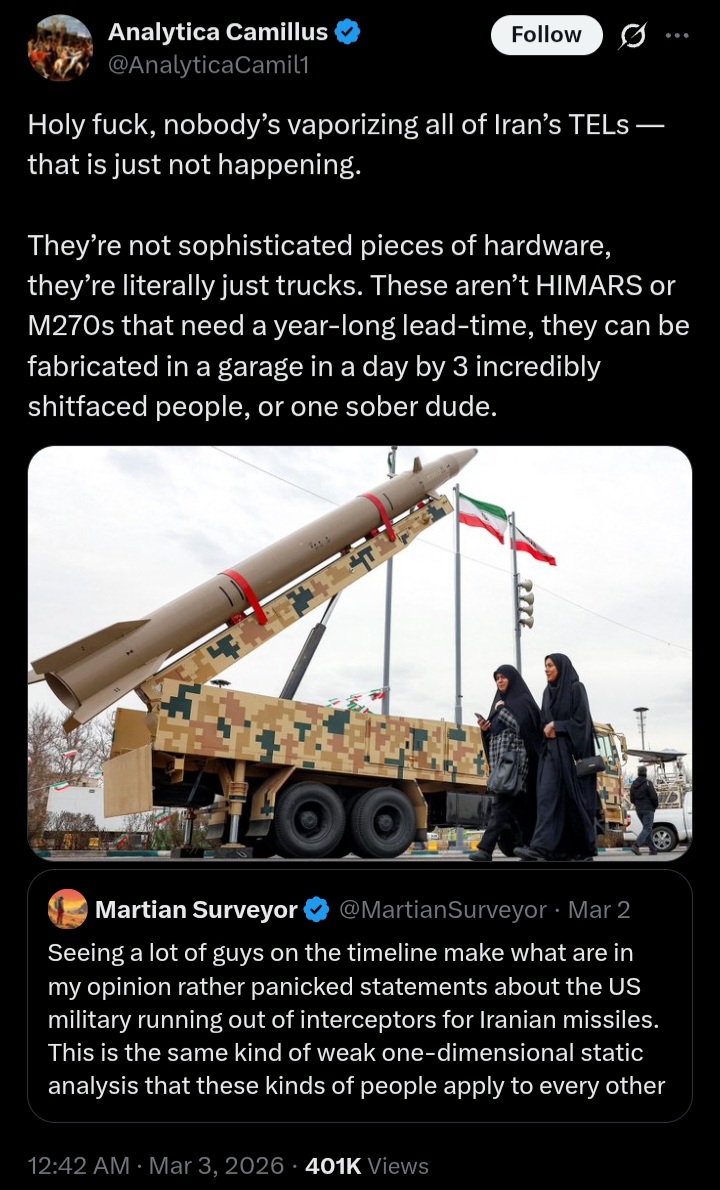
Task: Follow Analytica Camillus
Action: pyautogui.click(x=546, y=35)
